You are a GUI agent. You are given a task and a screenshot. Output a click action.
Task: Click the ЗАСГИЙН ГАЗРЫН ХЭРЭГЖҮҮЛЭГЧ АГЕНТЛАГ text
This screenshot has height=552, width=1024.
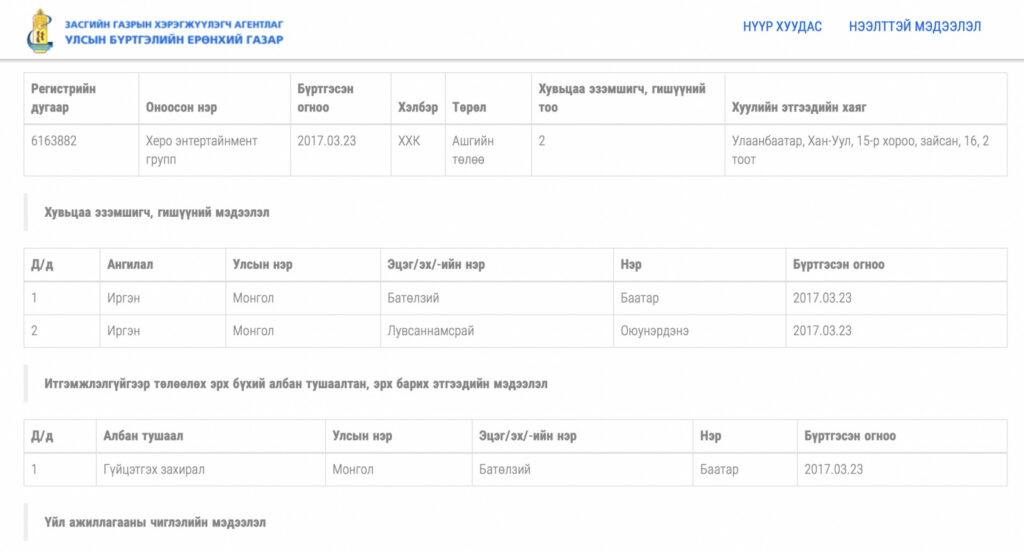click(174, 23)
